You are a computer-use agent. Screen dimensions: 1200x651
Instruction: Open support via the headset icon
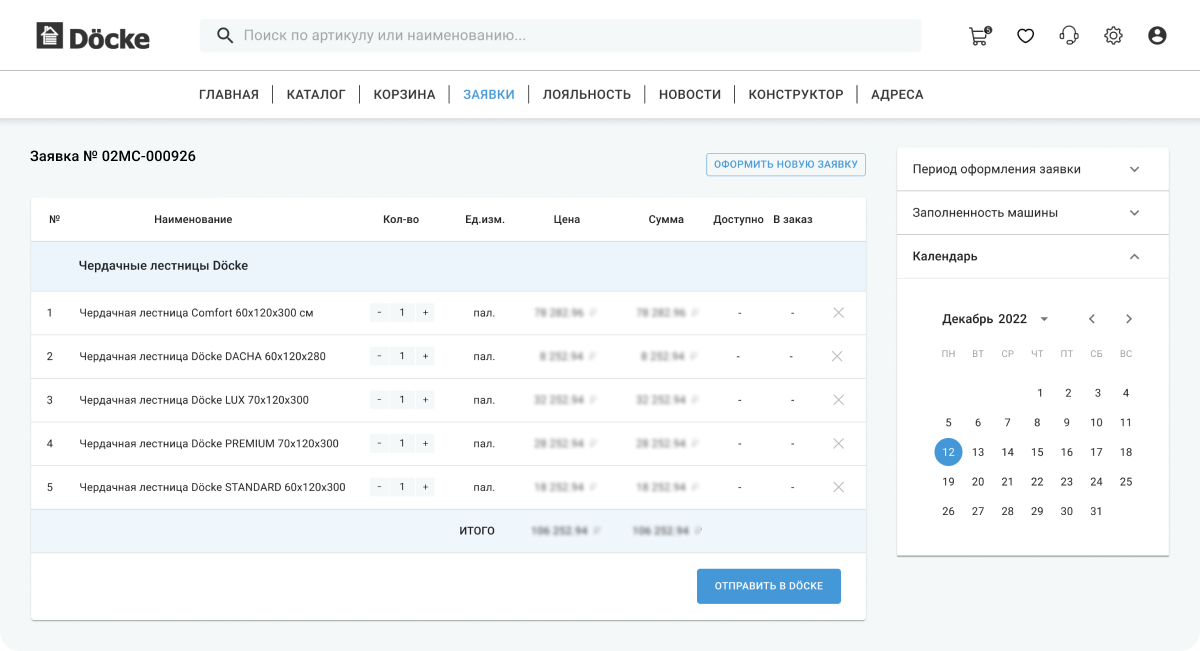click(x=1069, y=36)
